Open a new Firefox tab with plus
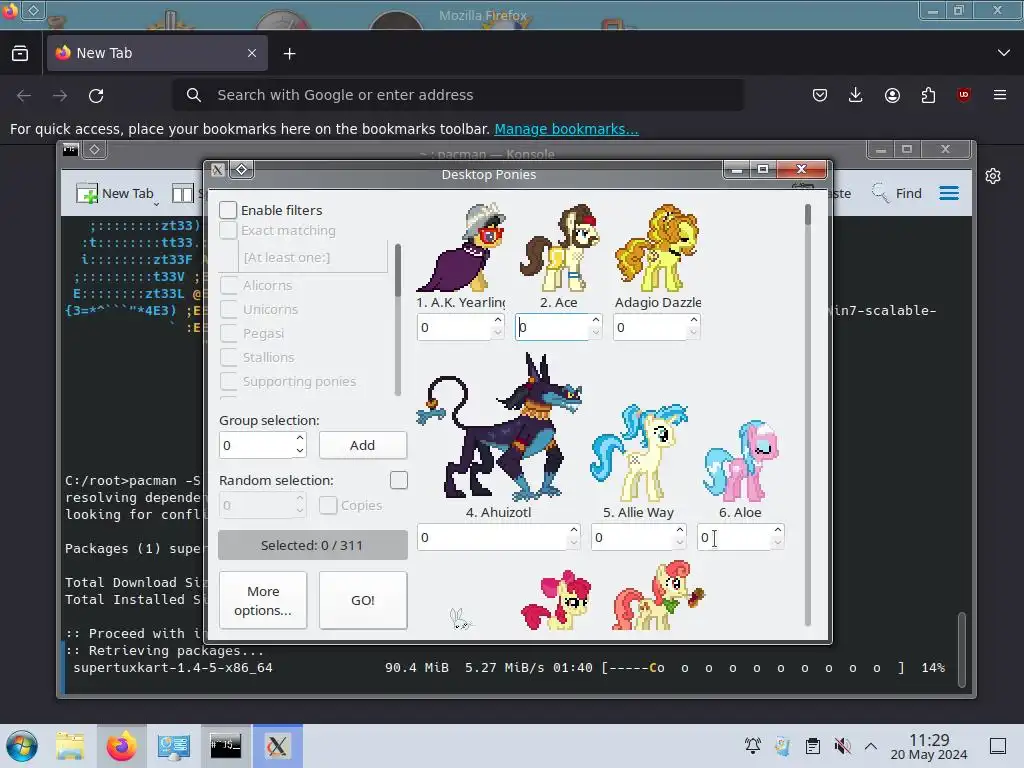 (x=289, y=54)
